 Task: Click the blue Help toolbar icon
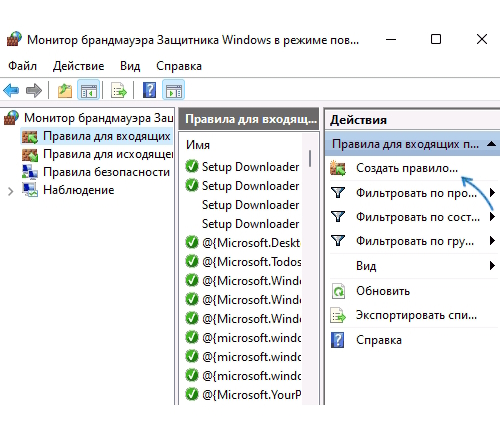tap(149, 90)
